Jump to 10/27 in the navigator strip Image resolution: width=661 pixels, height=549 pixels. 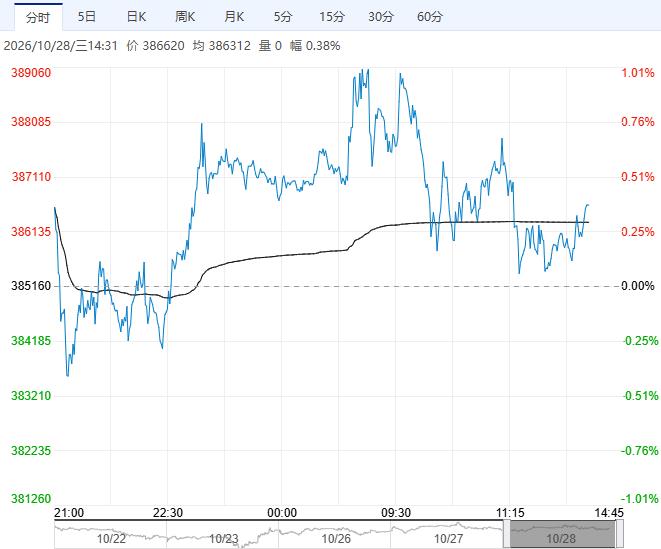pyautogui.click(x=449, y=539)
